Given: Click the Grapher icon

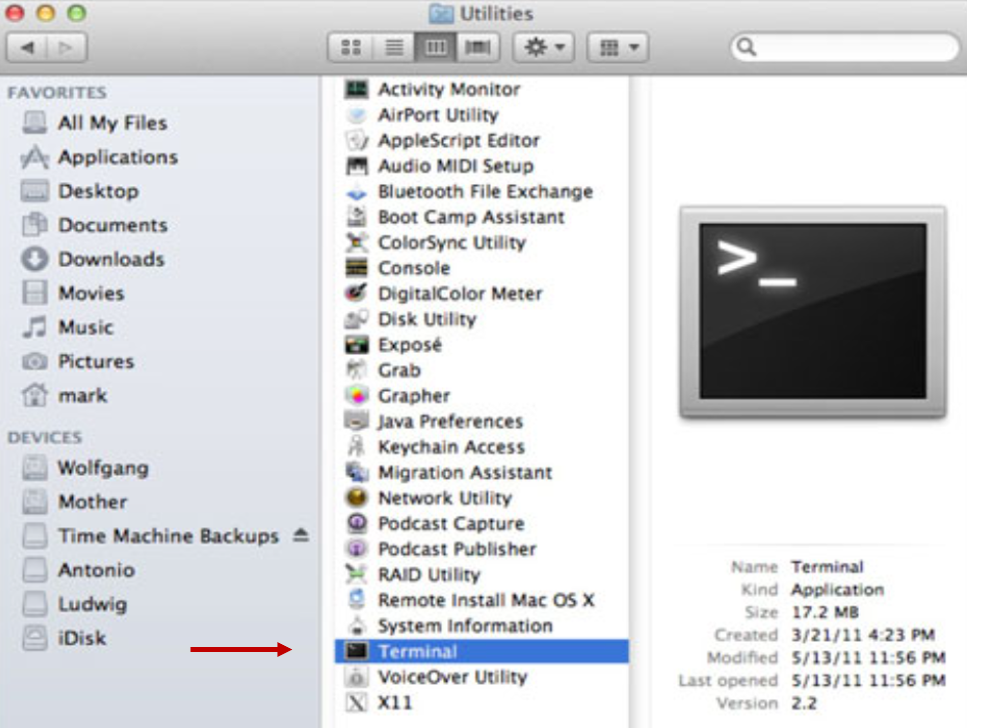Looking at the screenshot, I should [357, 396].
